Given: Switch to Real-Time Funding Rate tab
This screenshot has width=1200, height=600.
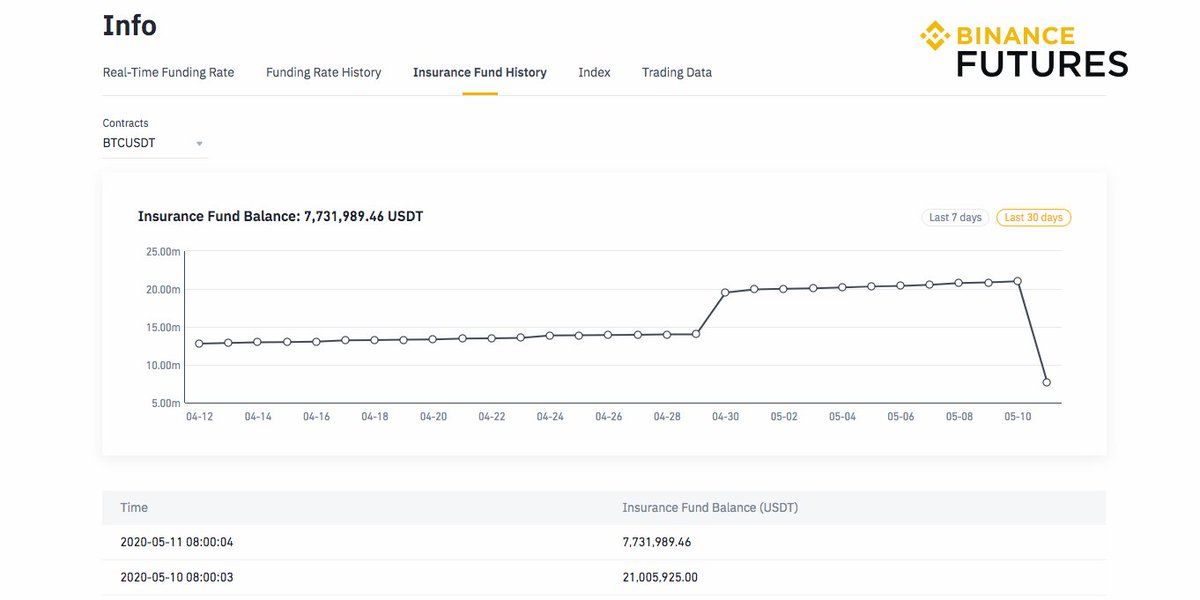Looking at the screenshot, I should click(168, 72).
